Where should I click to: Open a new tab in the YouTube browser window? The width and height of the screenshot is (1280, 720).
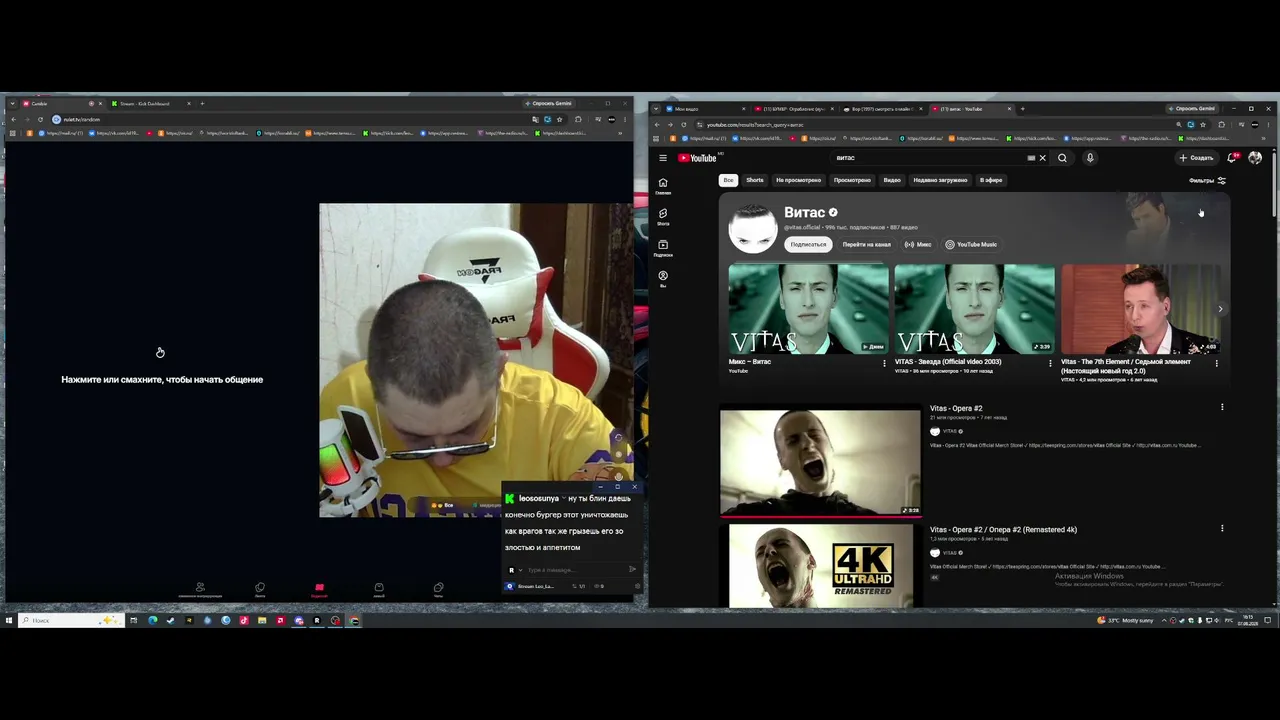1022,108
